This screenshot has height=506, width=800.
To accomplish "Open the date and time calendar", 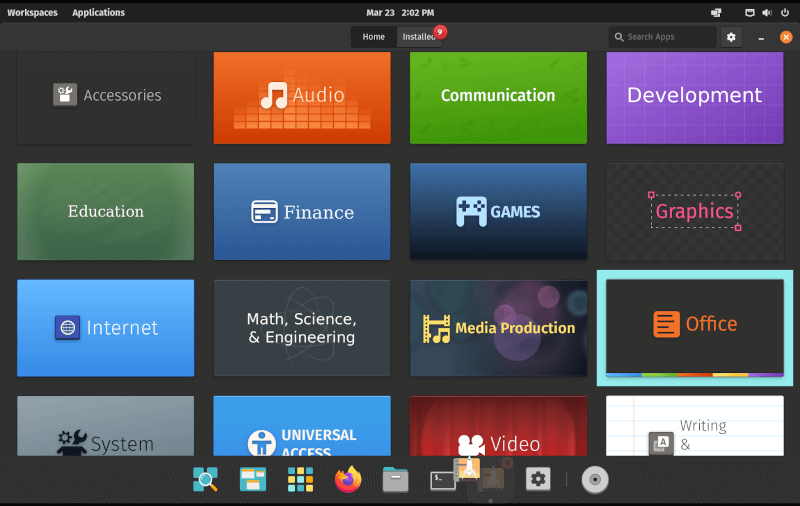I will tap(400, 13).
